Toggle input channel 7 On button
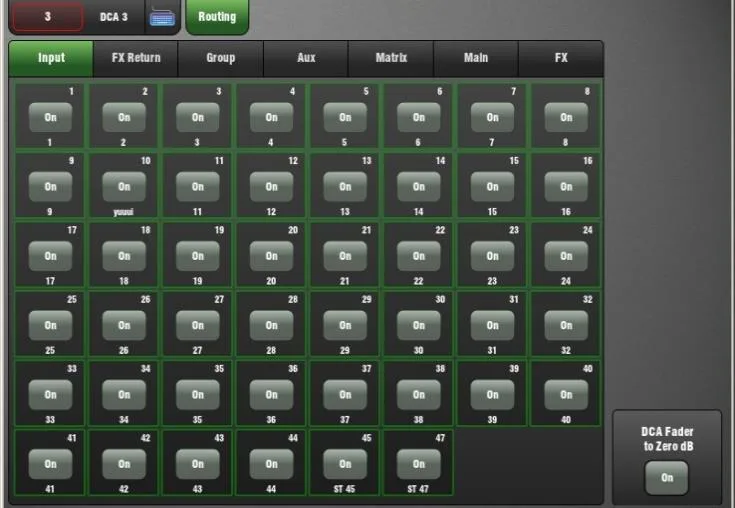 (492, 117)
